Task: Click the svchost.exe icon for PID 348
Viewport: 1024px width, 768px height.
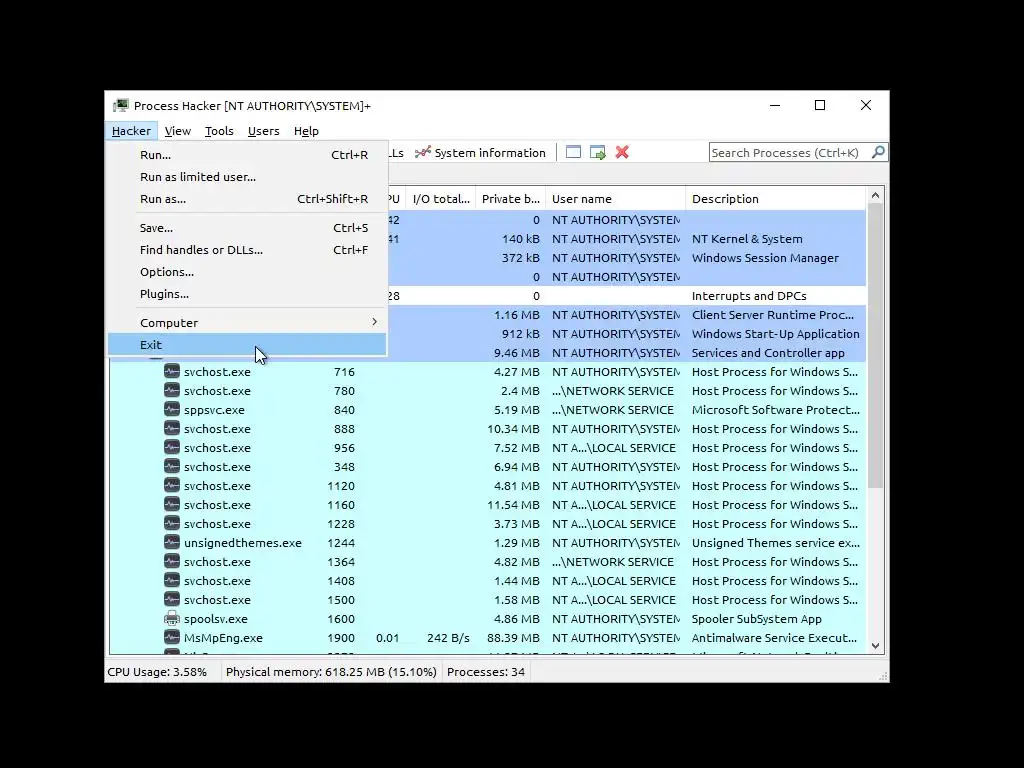Action: 172,466
